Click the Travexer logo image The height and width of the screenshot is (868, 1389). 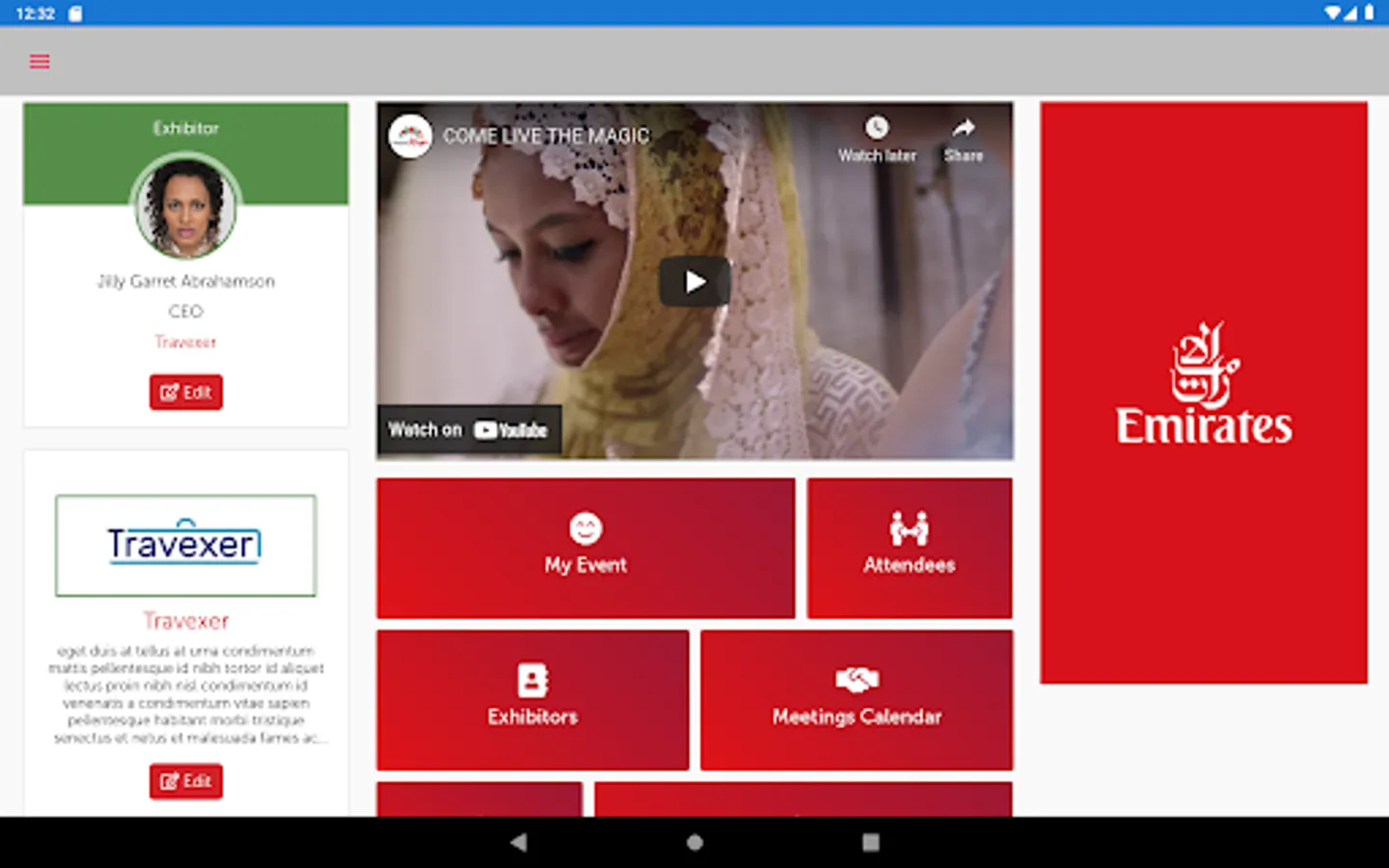pyautogui.click(x=185, y=545)
